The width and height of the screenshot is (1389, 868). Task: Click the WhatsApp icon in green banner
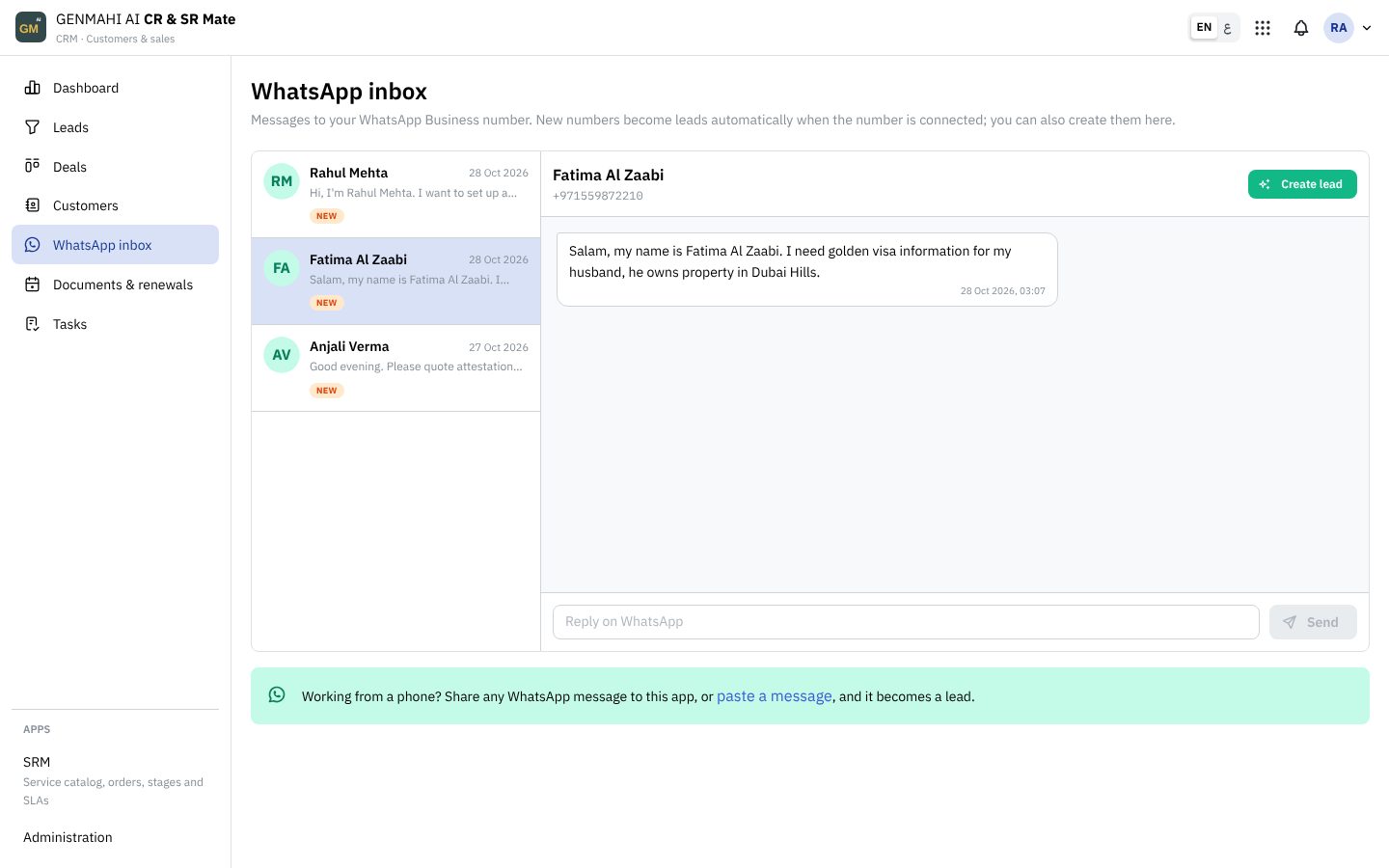[x=277, y=694]
